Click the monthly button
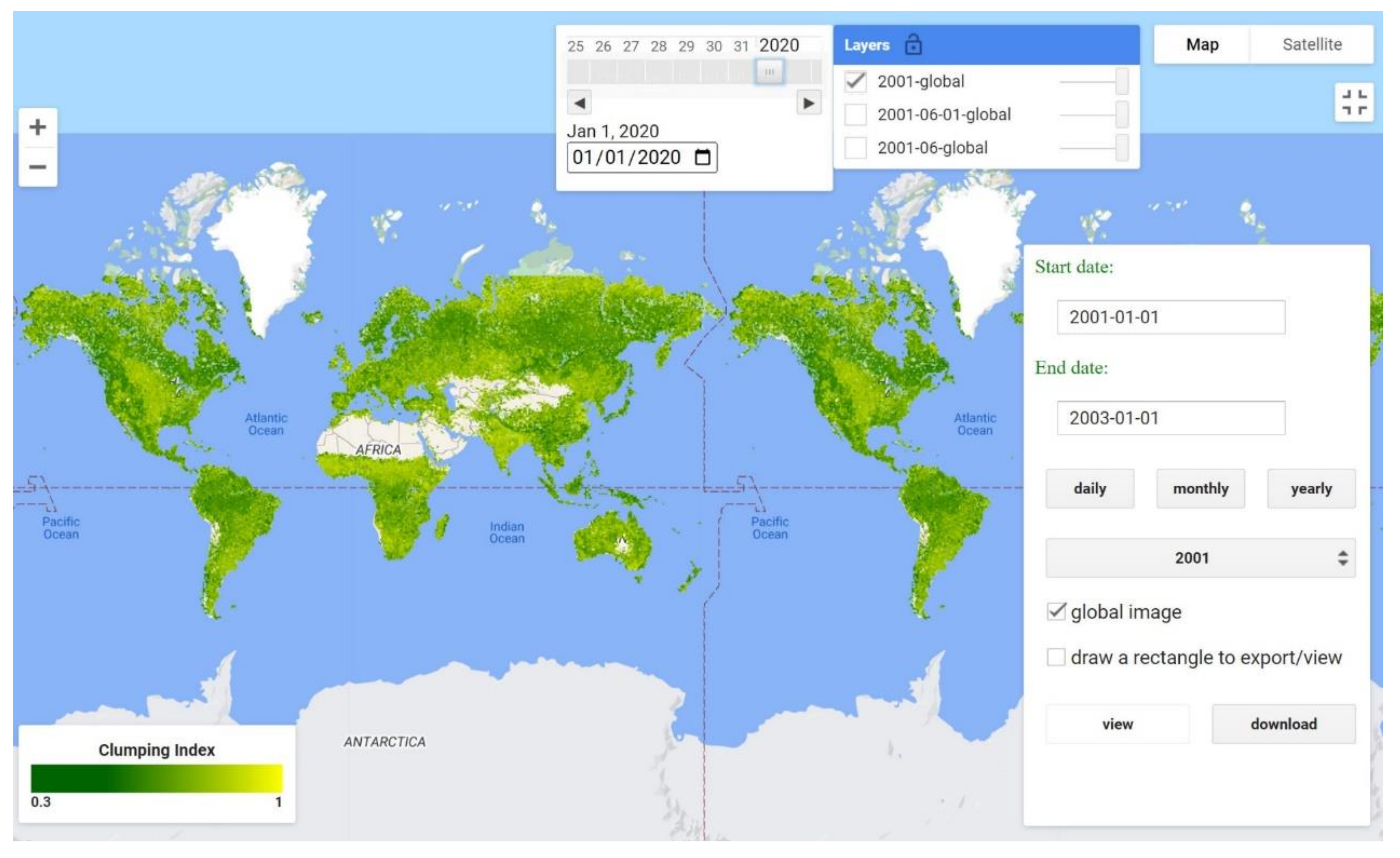 [1200, 488]
